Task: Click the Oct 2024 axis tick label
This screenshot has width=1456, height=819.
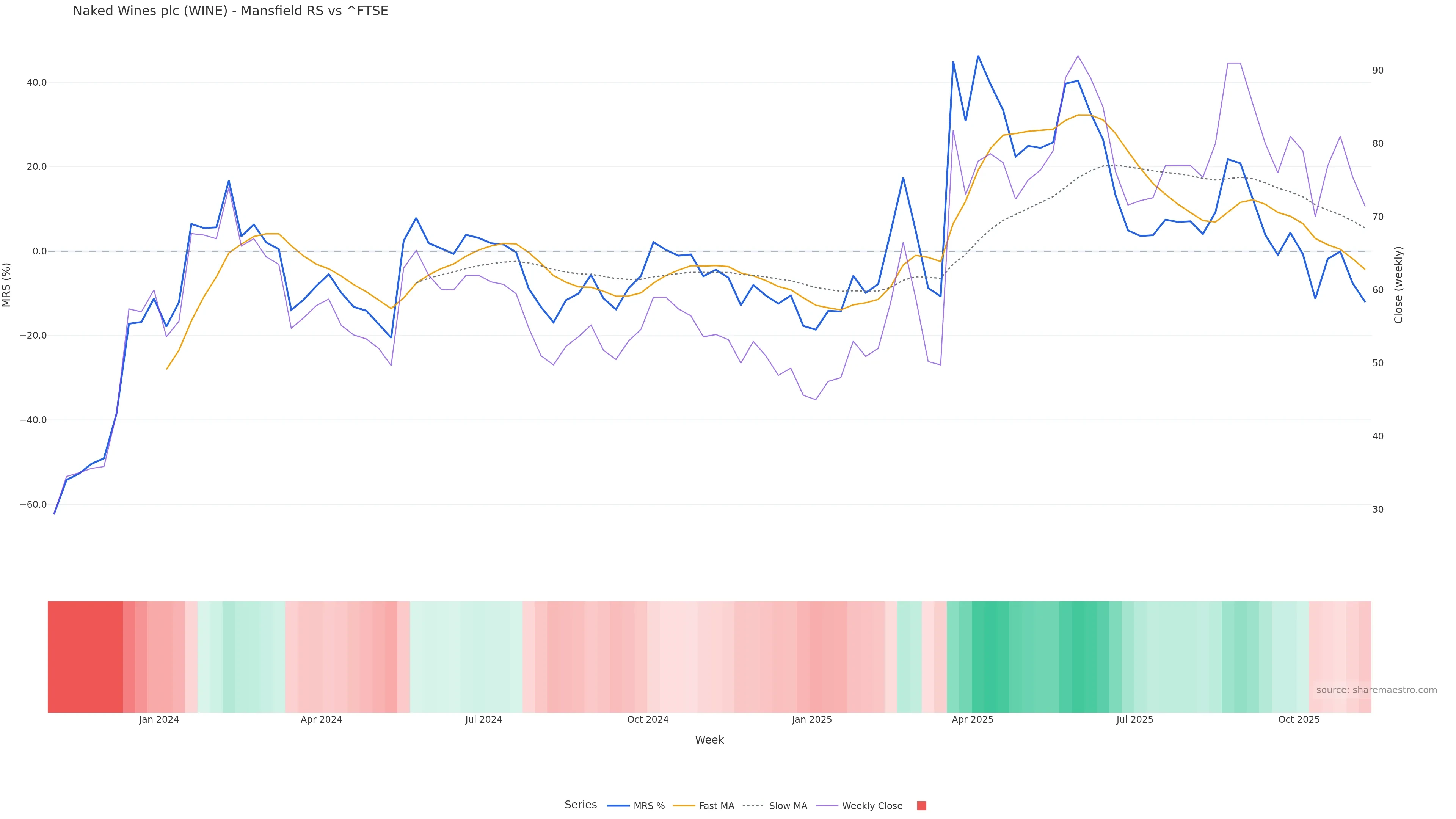Action: [648, 720]
